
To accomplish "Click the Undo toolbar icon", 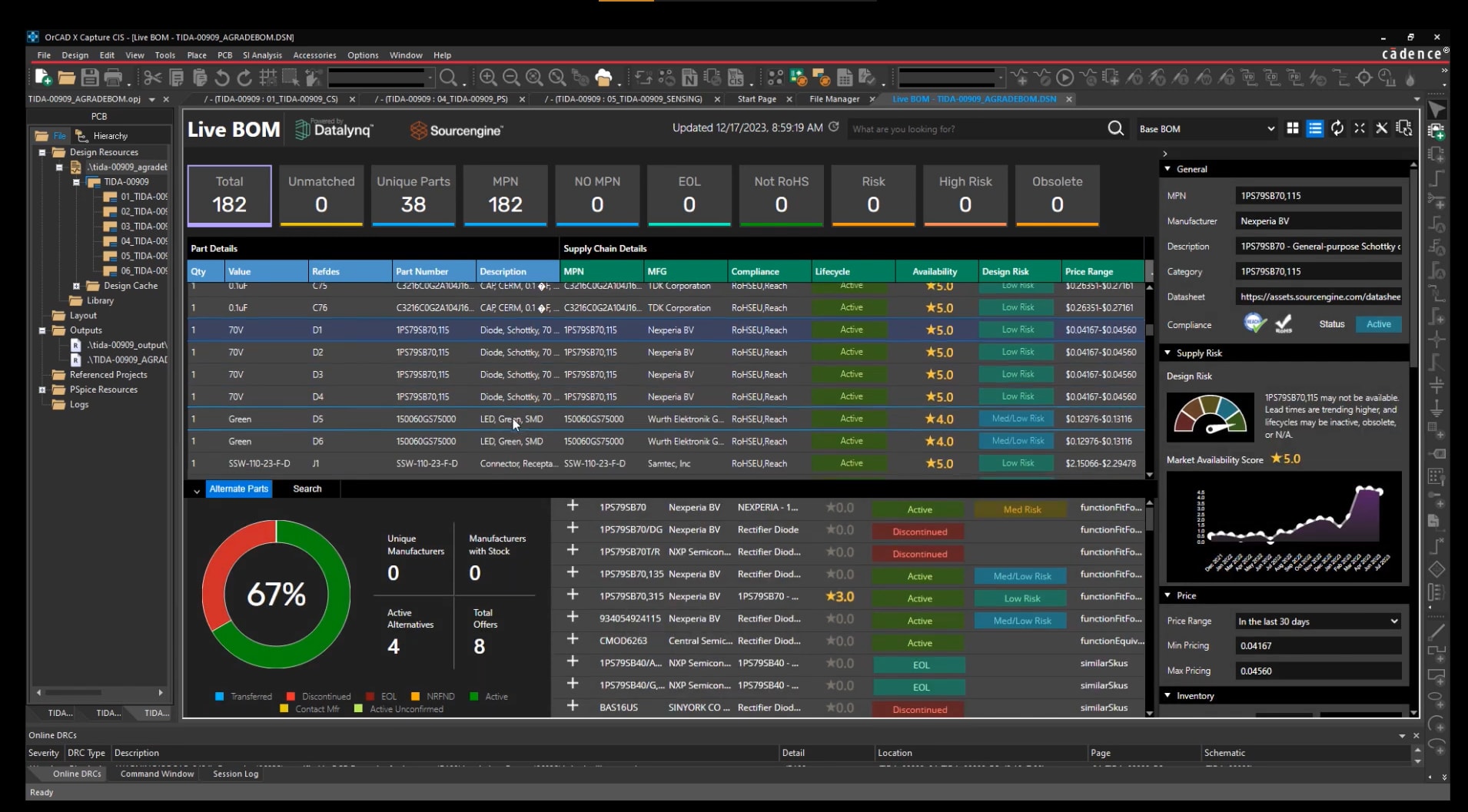I will point(222,78).
